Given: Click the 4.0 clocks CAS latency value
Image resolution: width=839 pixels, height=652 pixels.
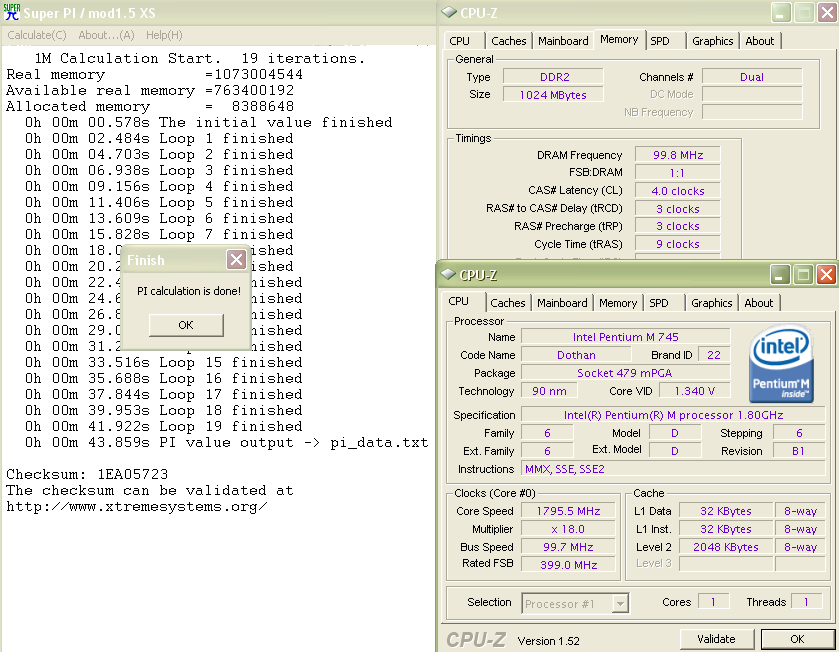Looking at the screenshot, I should (677, 191).
